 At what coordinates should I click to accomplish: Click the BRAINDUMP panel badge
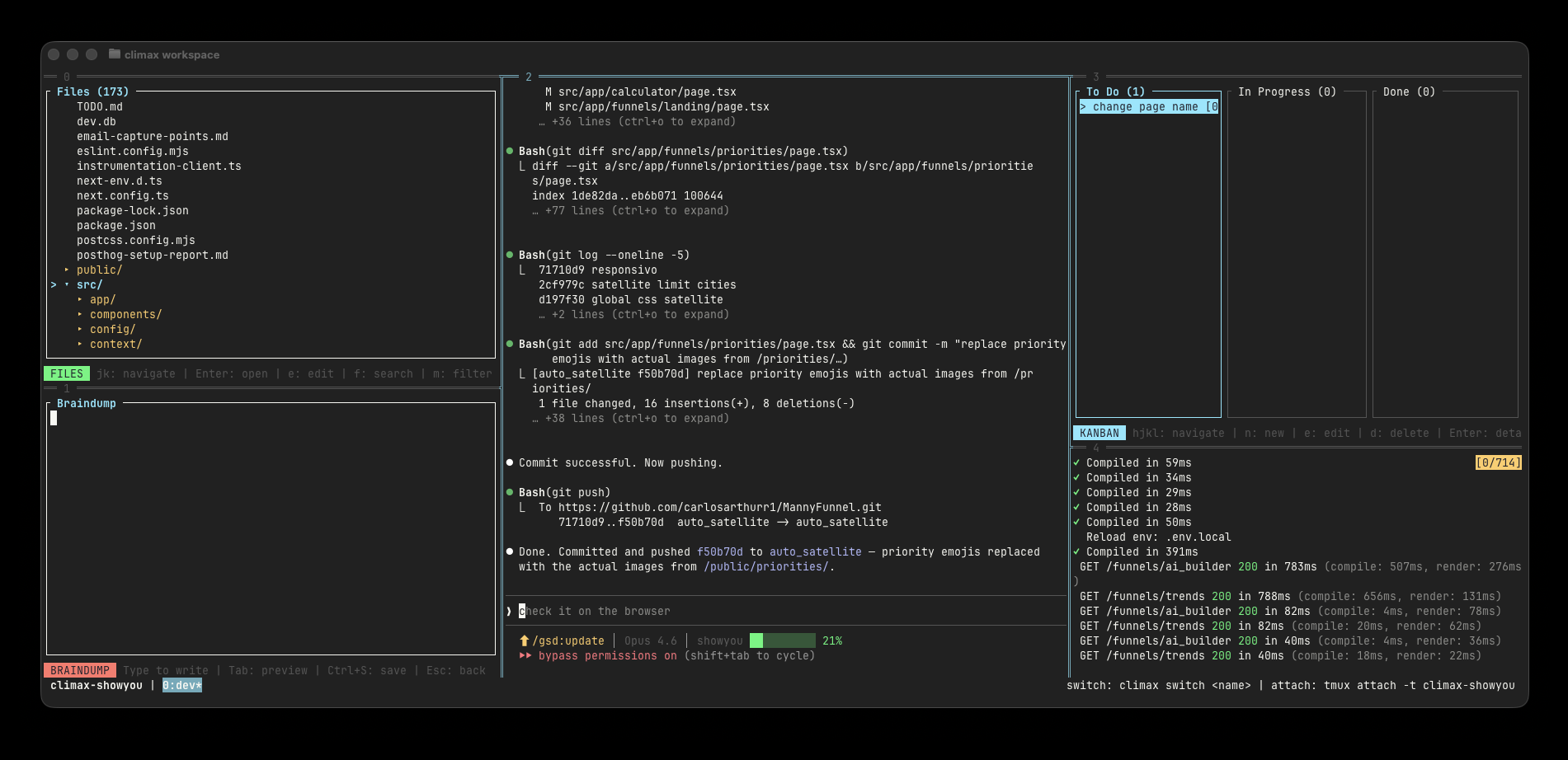click(x=81, y=669)
